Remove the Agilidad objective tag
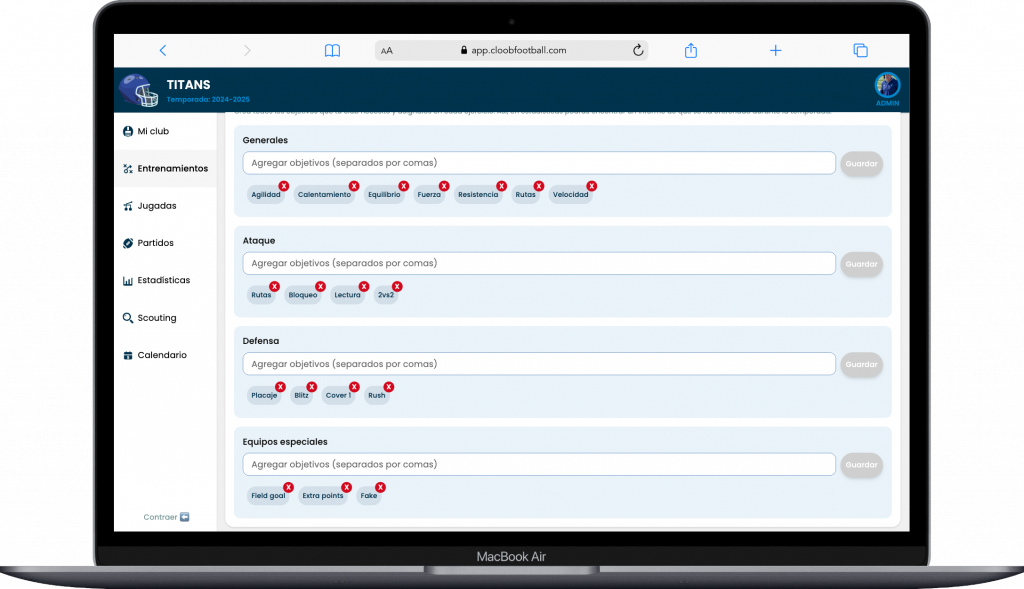 (284, 186)
